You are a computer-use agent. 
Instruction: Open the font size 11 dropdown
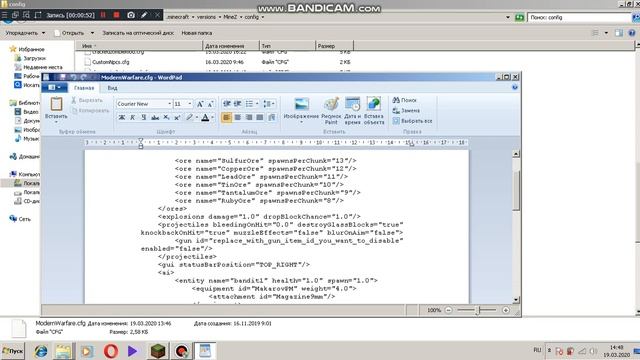click(190, 104)
